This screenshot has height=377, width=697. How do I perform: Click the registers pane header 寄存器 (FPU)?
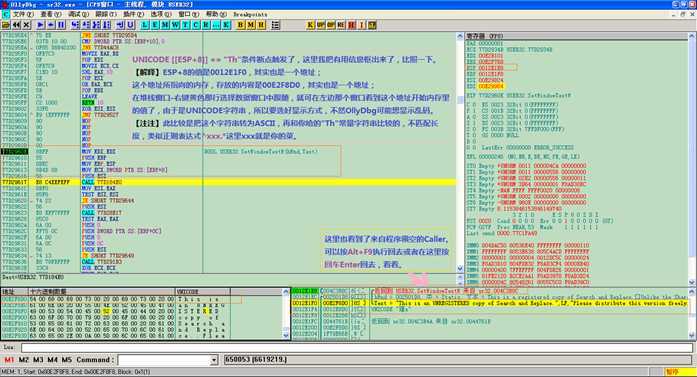(x=485, y=36)
